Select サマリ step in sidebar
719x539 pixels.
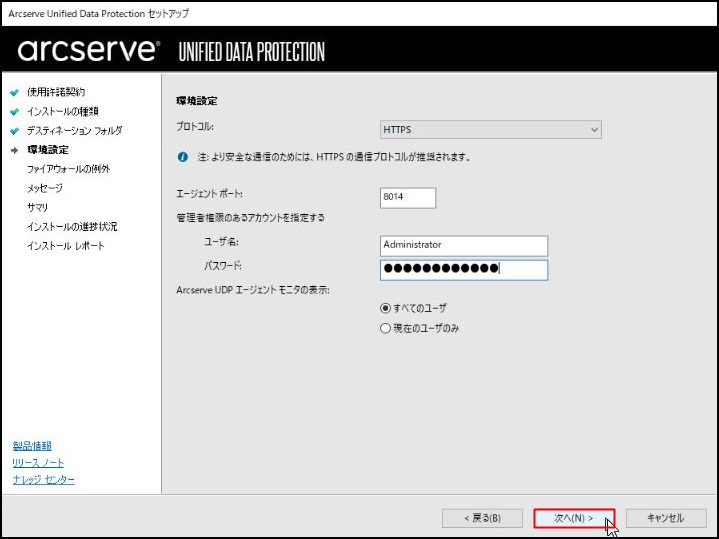(x=37, y=207)
